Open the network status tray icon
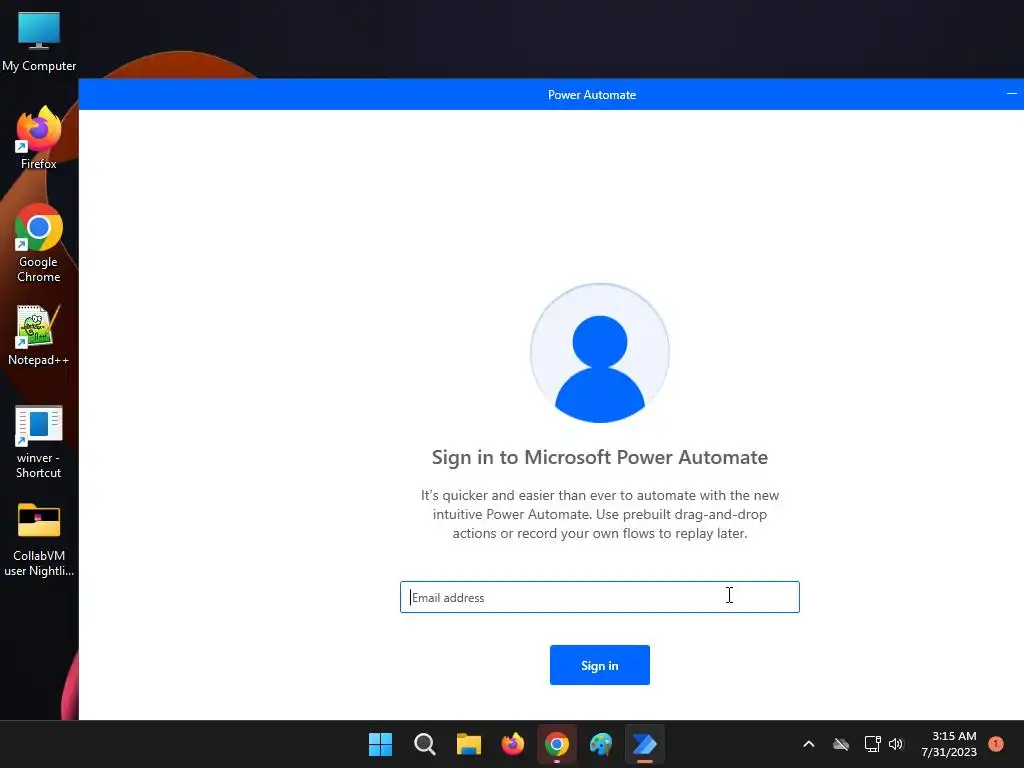This screenshot has width=1024, height=768. pyautogui.click(x=872, y=744)
